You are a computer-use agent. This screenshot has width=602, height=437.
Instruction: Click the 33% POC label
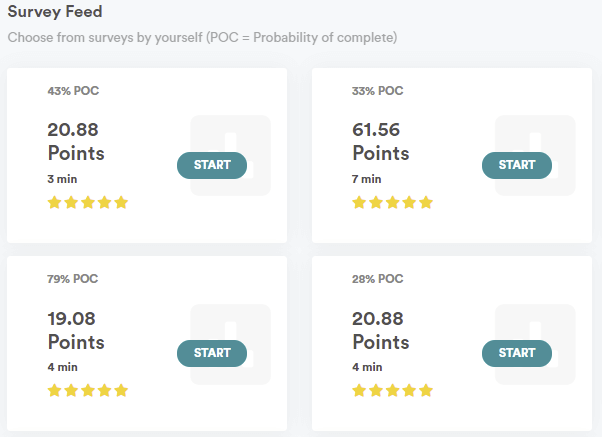click(x=377, y=91)
